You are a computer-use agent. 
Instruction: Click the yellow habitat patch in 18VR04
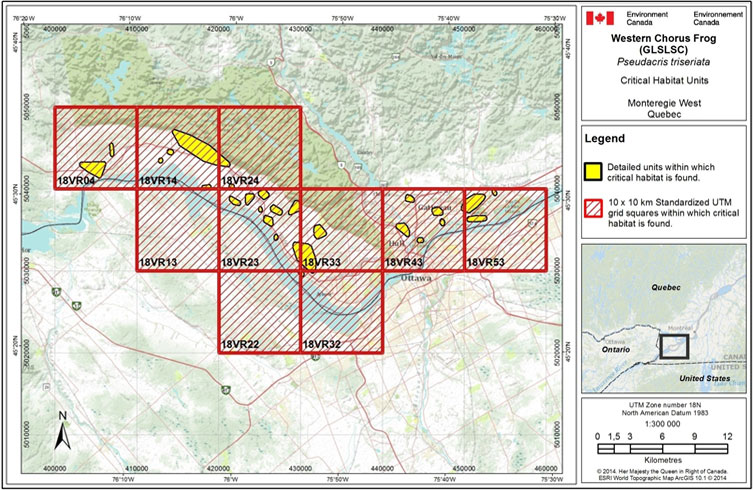(x=93, y=168)
